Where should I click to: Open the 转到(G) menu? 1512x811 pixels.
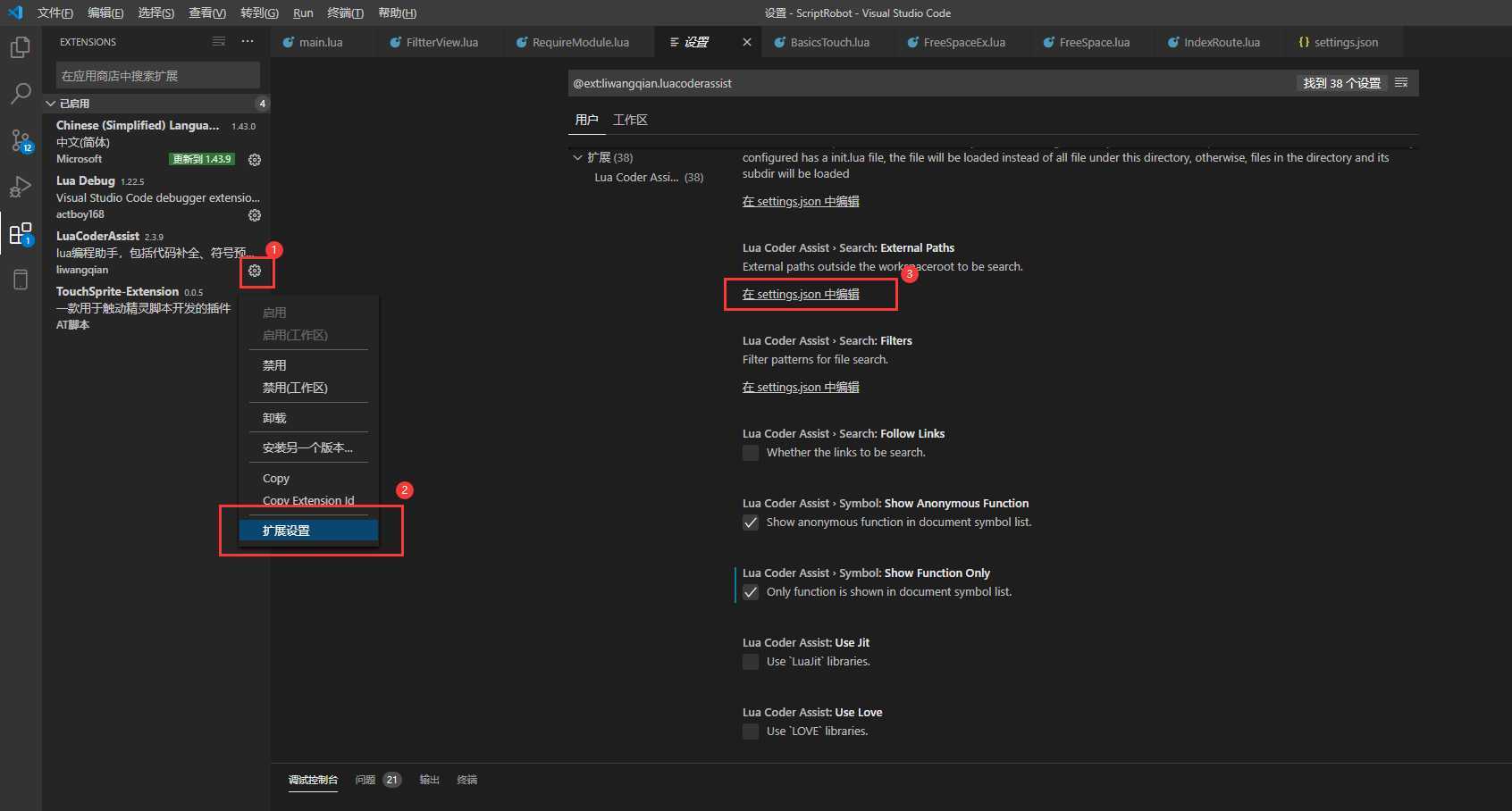(259, 13)
